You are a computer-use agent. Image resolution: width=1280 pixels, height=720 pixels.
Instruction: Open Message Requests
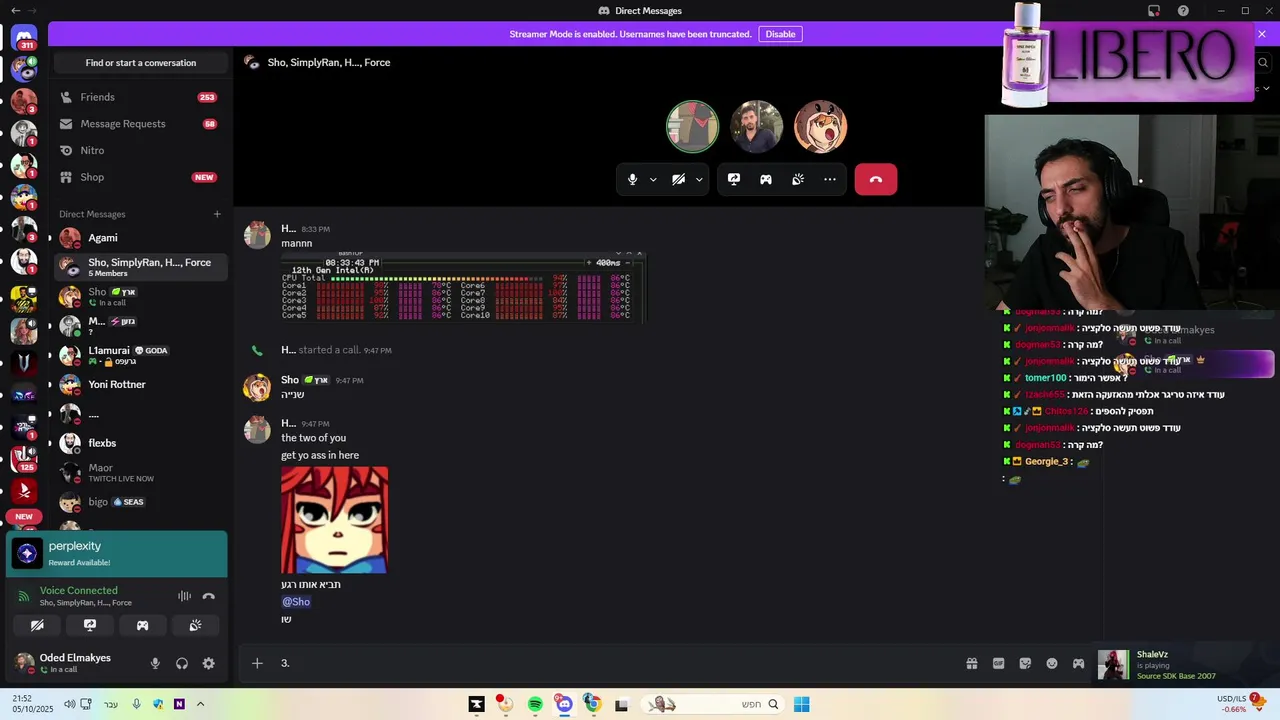tap(140, 124)
